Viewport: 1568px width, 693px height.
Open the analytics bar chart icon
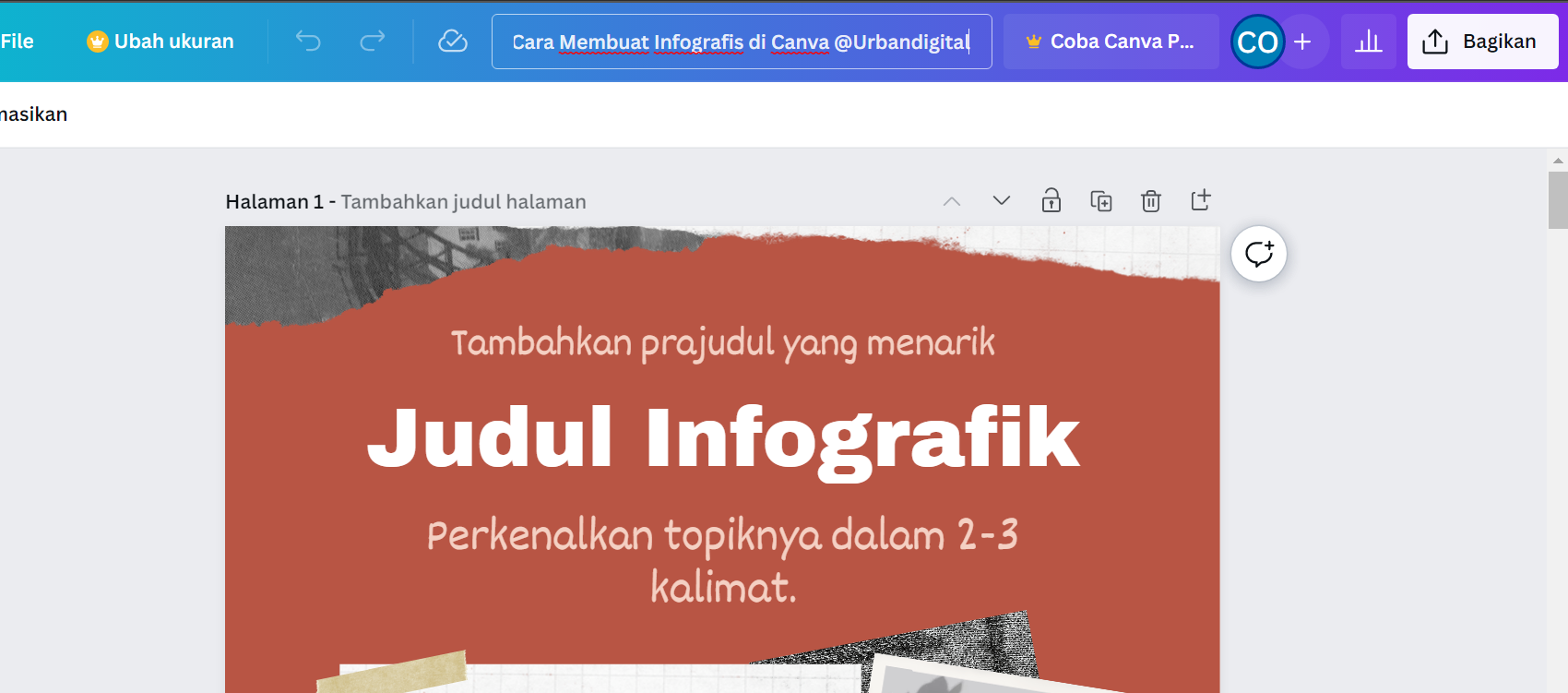pos(1368,42)
